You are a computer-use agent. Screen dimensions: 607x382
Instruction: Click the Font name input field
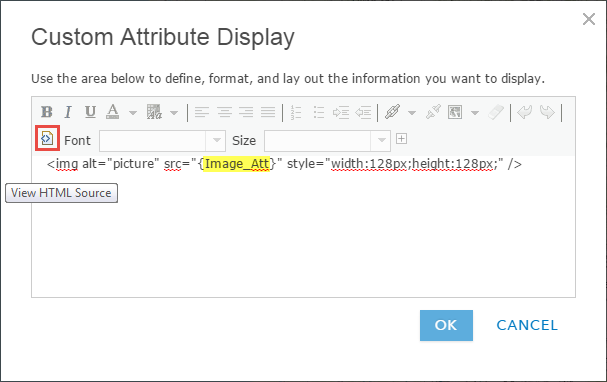tap(153, 141)
